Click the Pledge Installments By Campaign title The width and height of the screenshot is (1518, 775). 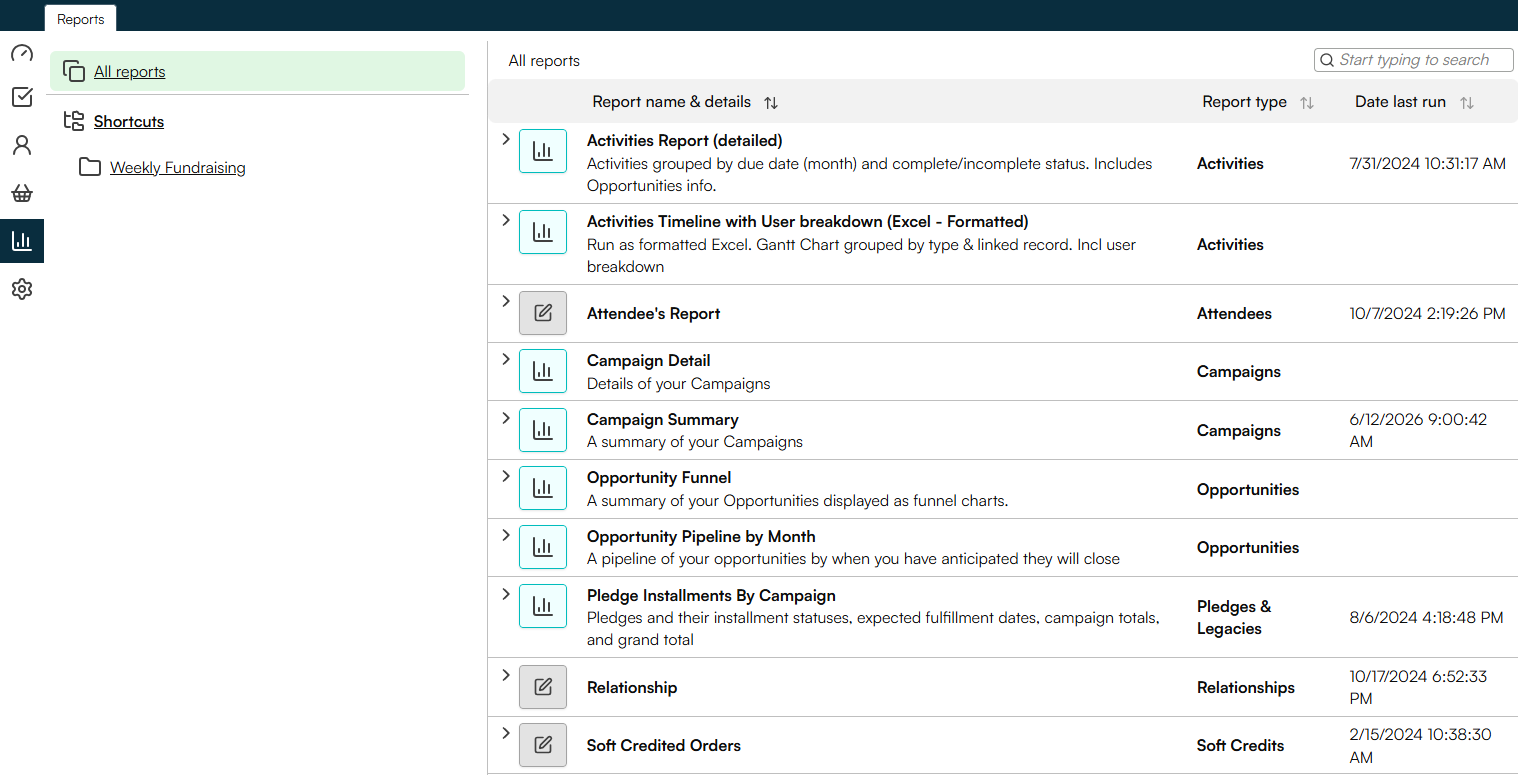[711, 596]
